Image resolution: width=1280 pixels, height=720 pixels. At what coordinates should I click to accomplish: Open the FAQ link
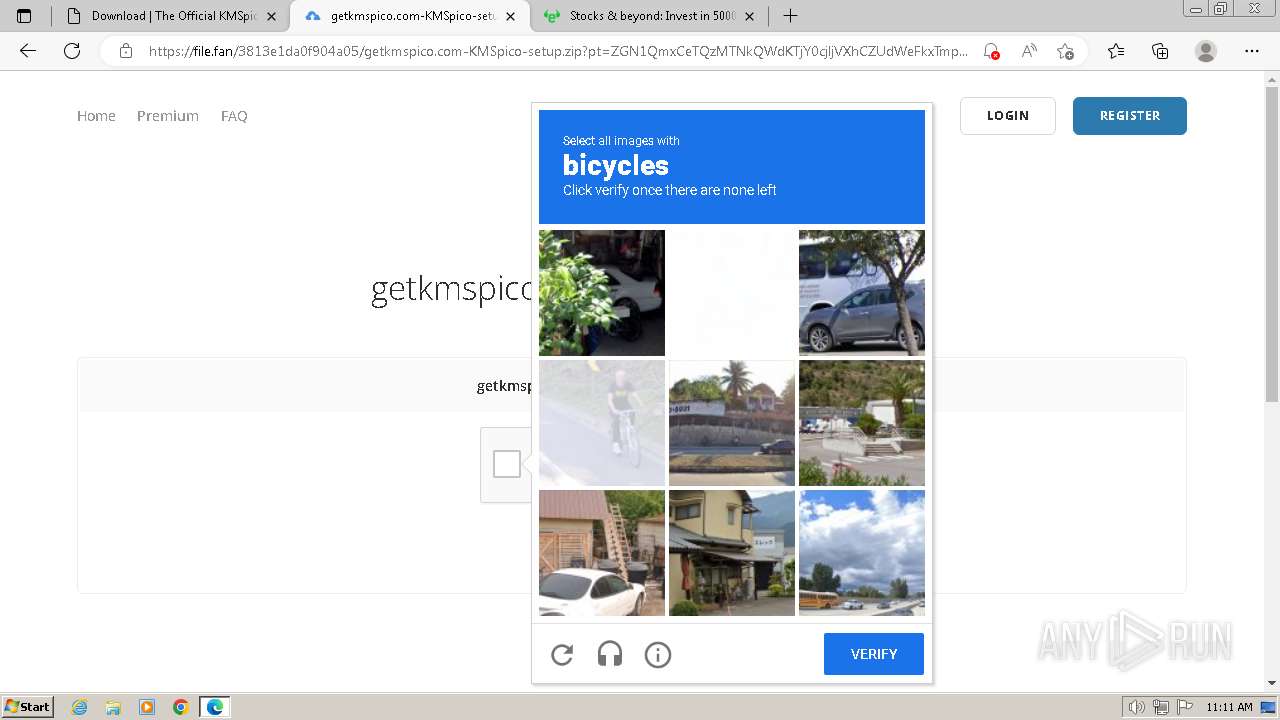tap(234, 116)
